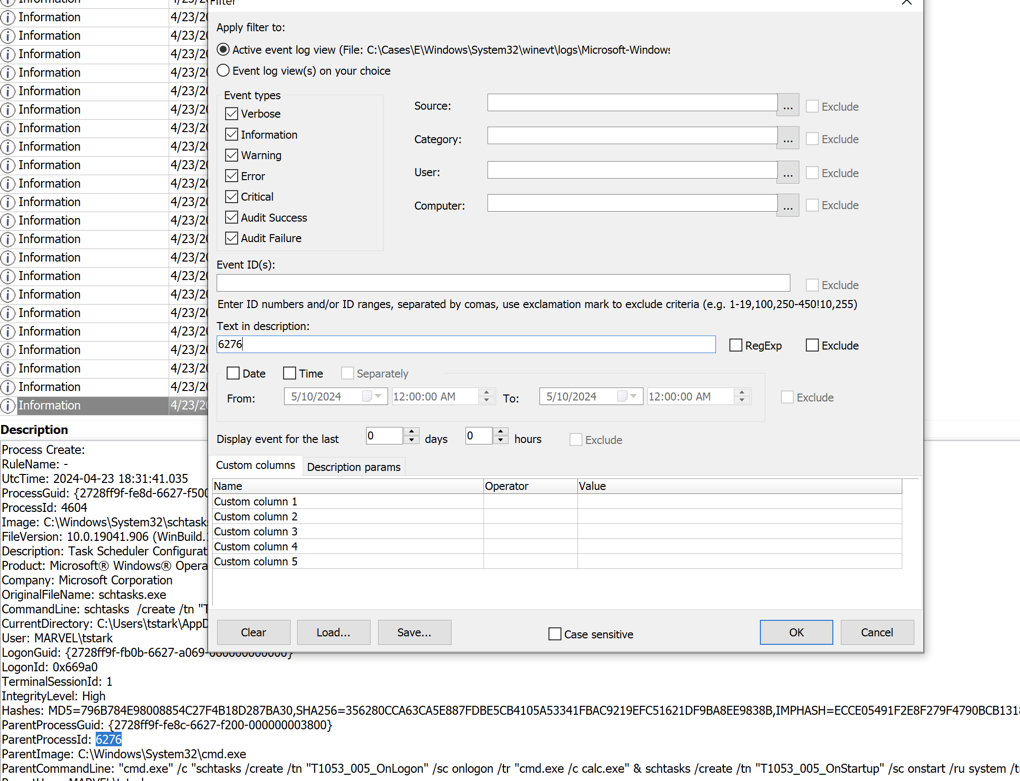
Task: Click the Load... button
Action: click(x=334, y=632)
